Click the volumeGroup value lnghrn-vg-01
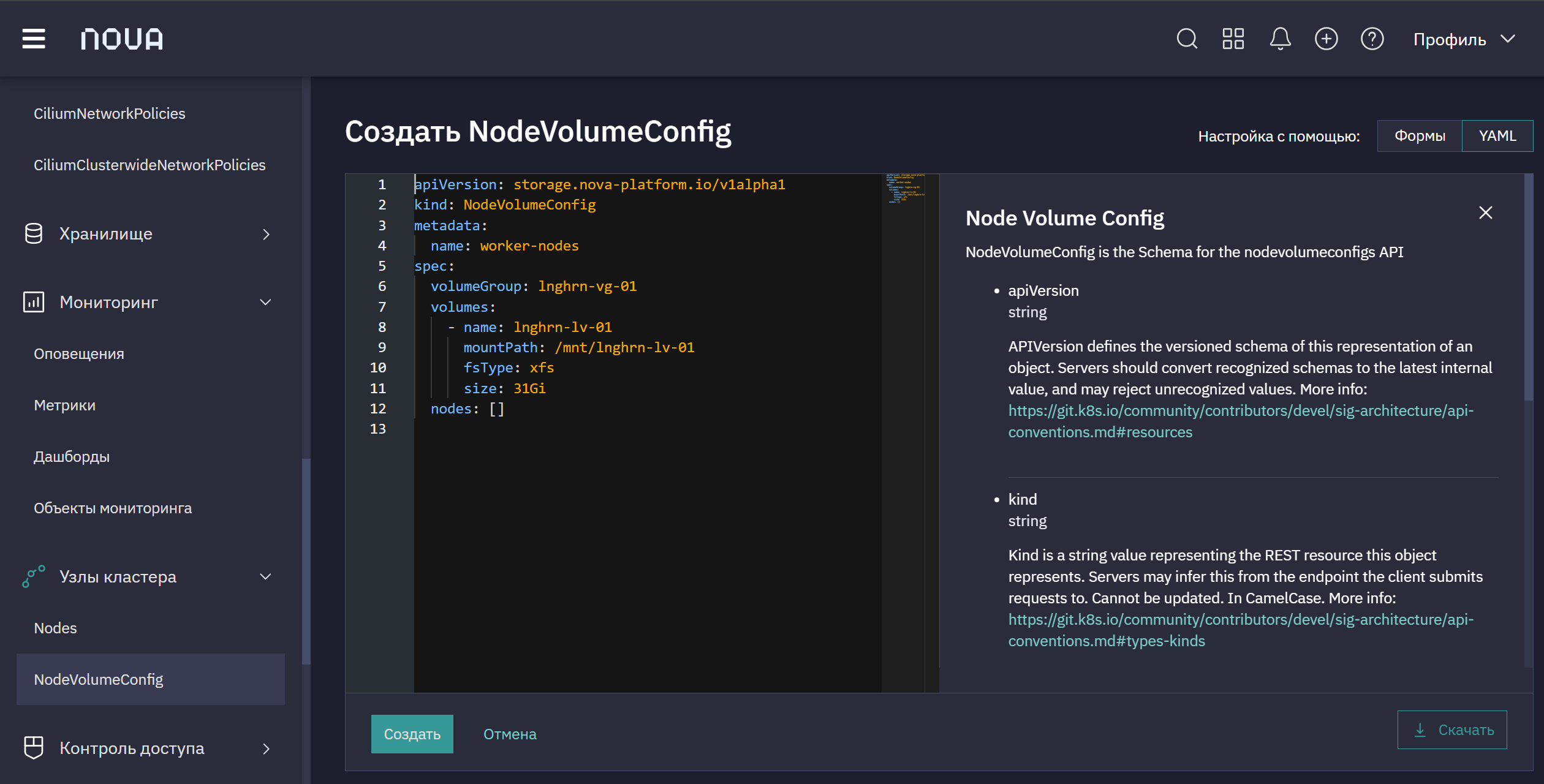Screen dimensions: 1544x784 point(588,286)
